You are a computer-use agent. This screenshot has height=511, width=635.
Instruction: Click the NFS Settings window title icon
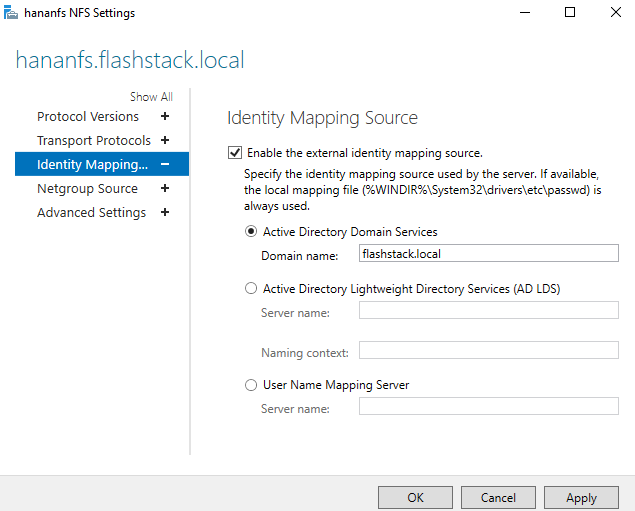pyautogui.click(x=11, y=13)
